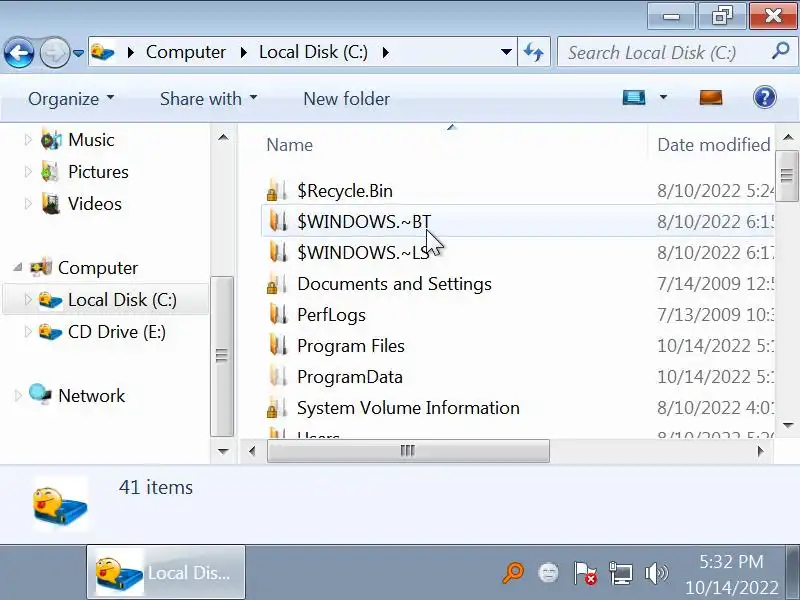The height and width of the screenshot is (600, 800).
Task: Open the Organize menu
Action: [x=71, y=98]
